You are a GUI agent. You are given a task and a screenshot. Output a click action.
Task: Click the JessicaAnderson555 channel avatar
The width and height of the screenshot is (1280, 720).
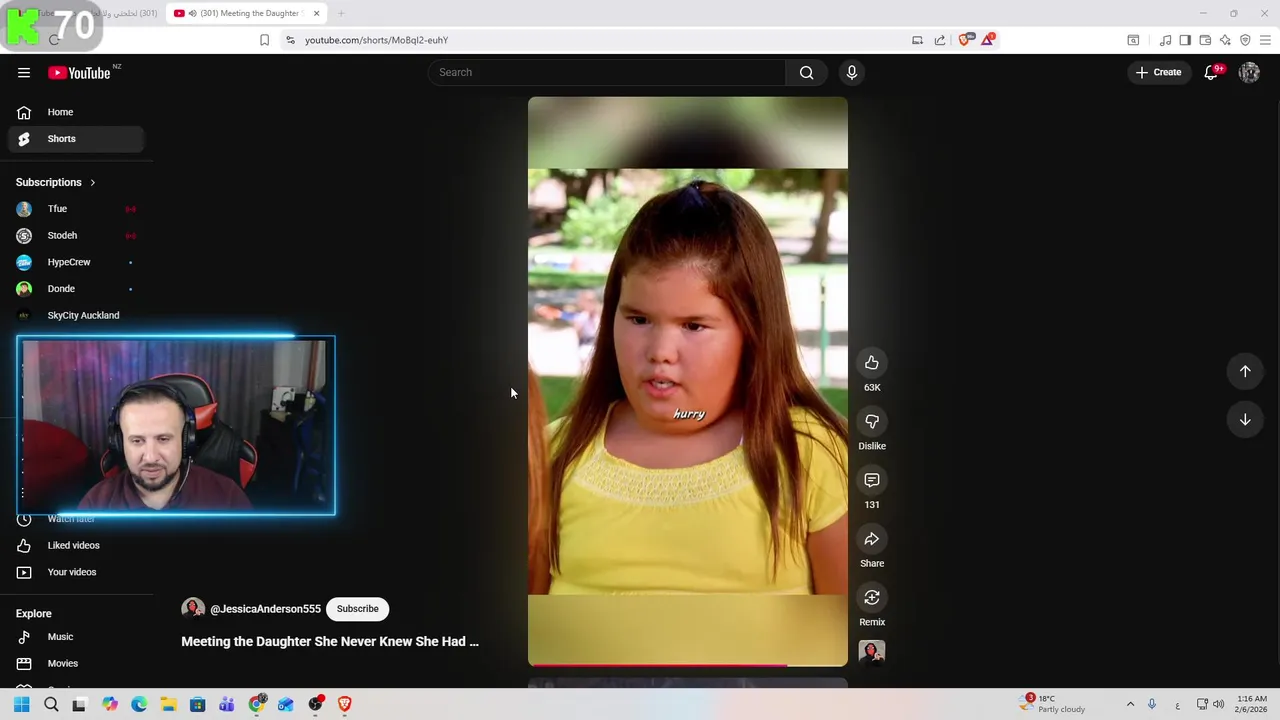(x=193, y=609)
